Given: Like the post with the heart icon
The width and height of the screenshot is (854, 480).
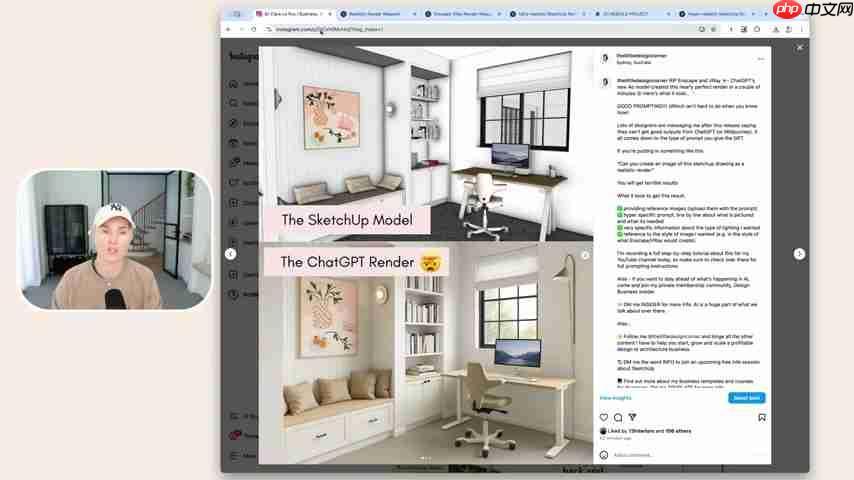Looking at the screenshot, I should point(603,417).
